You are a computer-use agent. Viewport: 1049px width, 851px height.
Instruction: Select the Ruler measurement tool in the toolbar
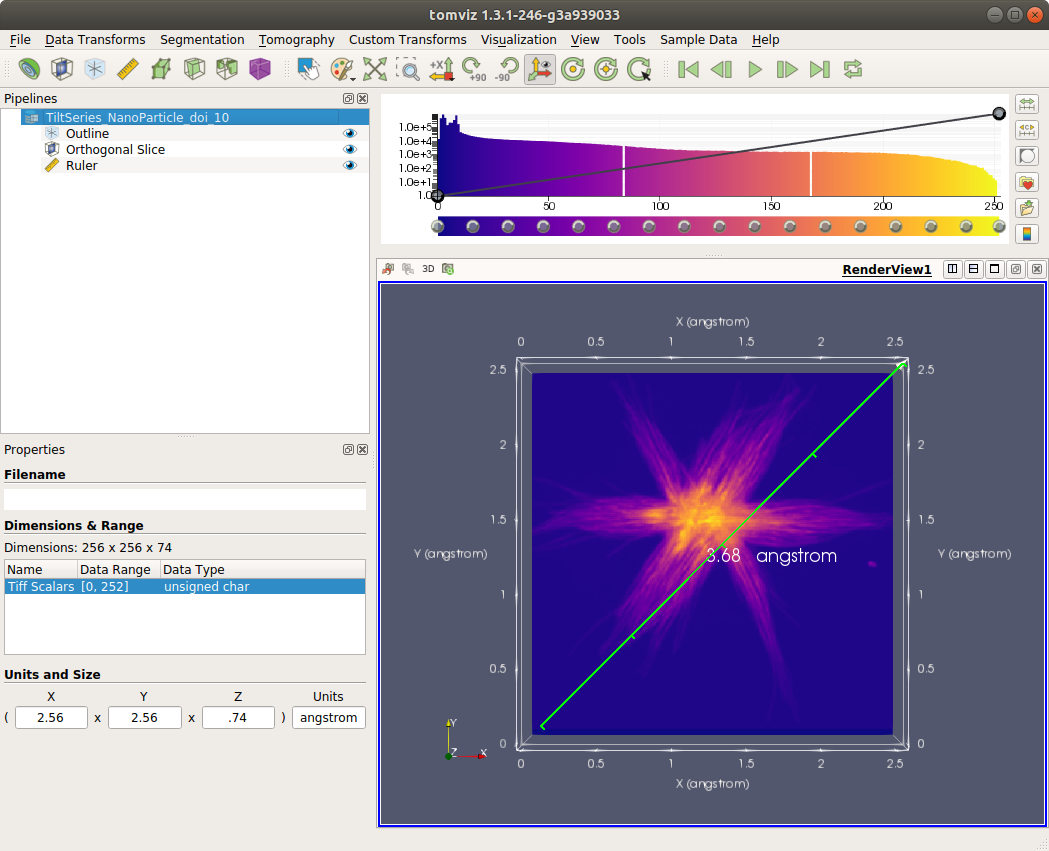point(127,69)
